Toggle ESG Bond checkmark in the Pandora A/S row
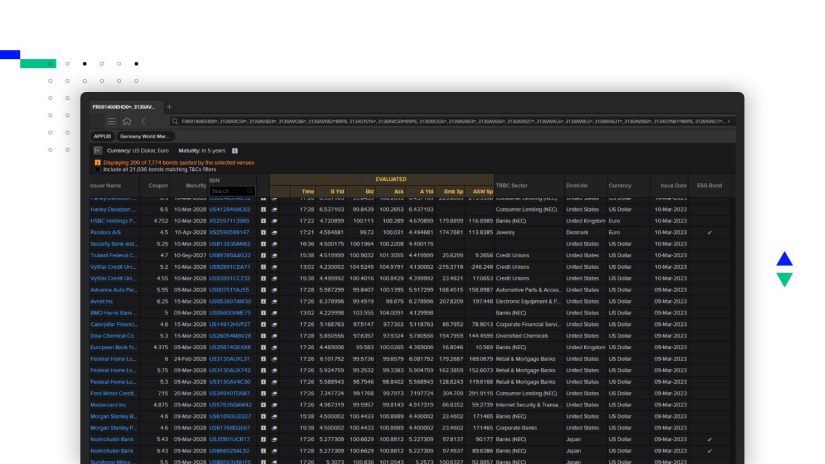 pyautogui.click(x=709, y=232)
